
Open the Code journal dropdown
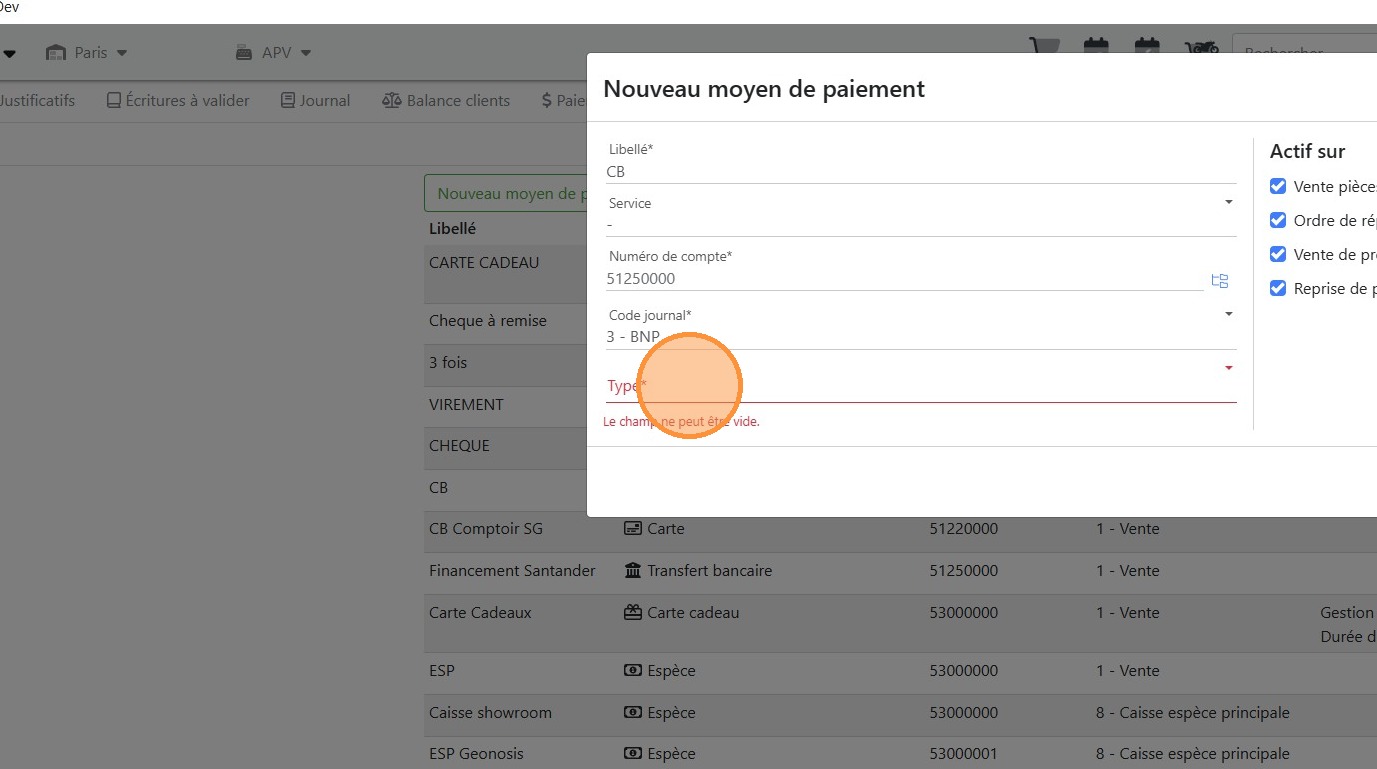(x=921, y=326)
